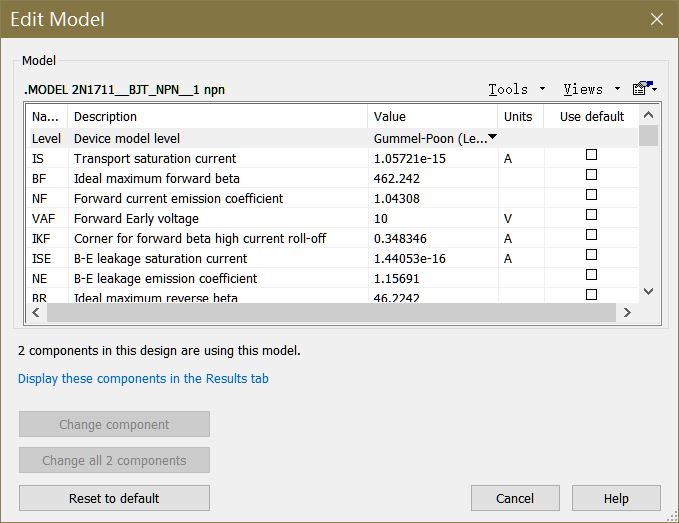
Task: Click the scroll left arrow of parameter table
Action: [36, 312]
